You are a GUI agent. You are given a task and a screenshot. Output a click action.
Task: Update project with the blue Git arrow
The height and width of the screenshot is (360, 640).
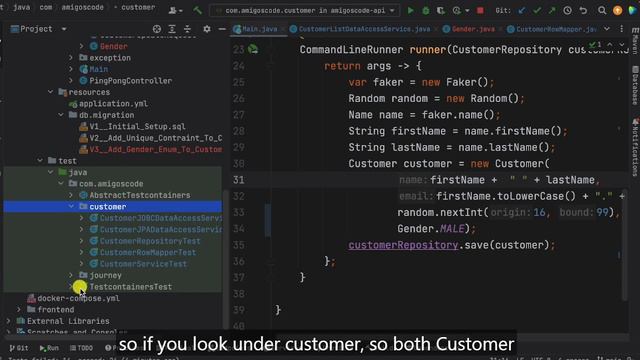click(x=522, y=11)
